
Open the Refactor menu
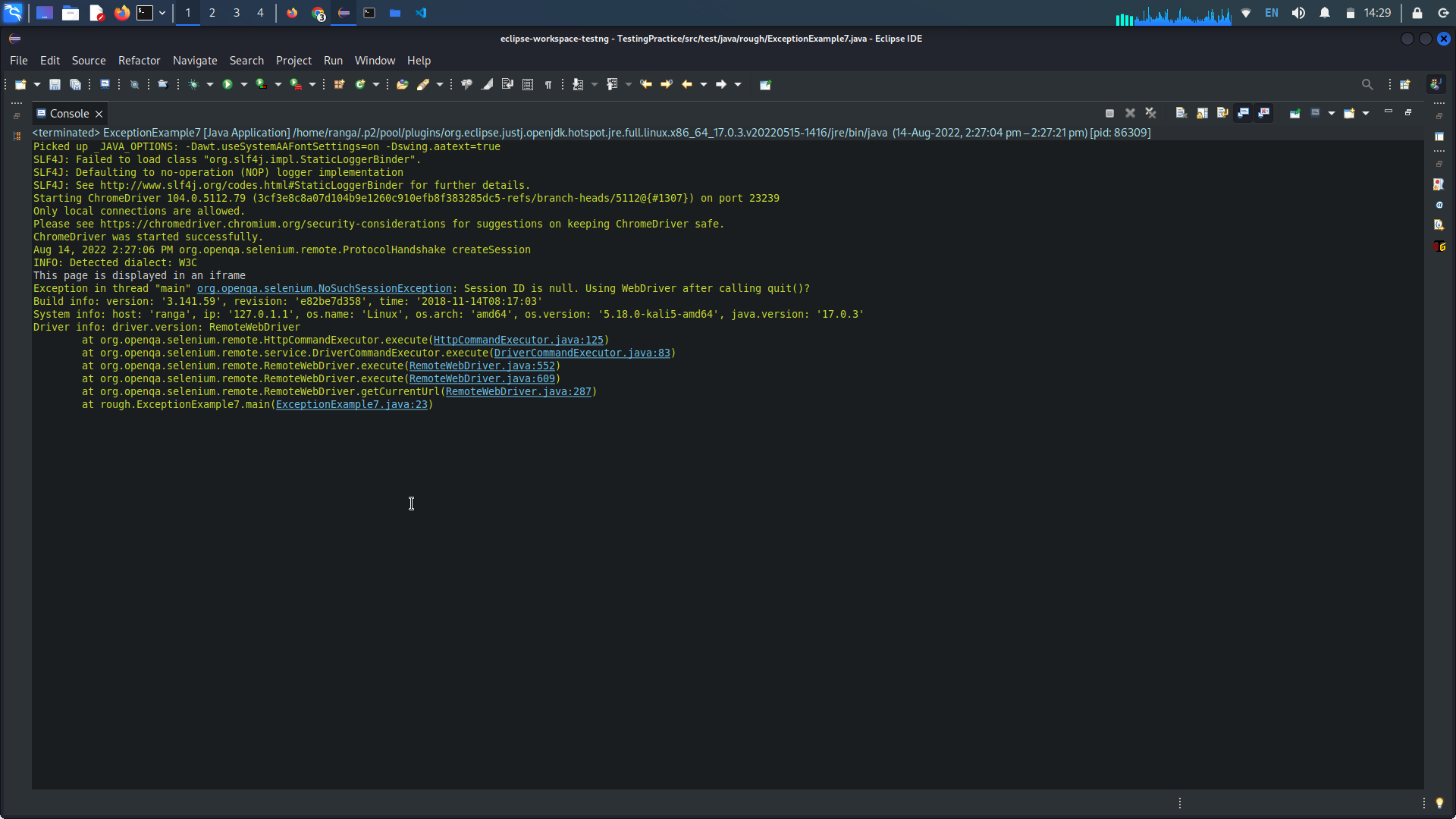click(x=139, y=61)
